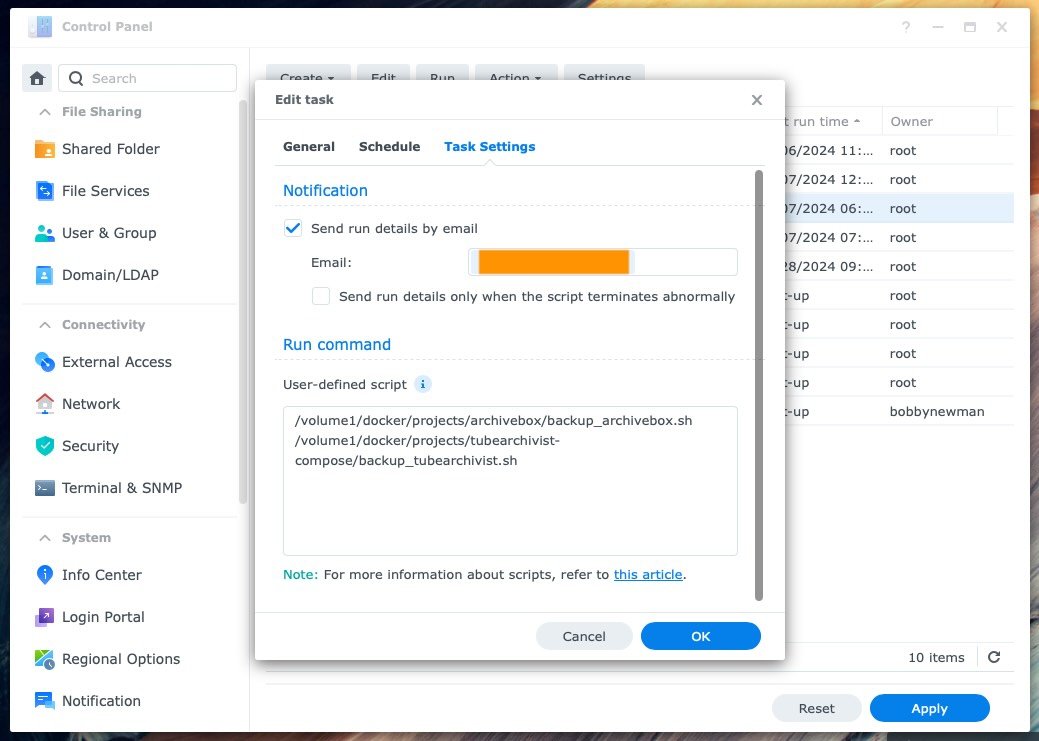1039x741 pixels.
Task: Click the Settings toolbar button
Action: tap(604, 73)
